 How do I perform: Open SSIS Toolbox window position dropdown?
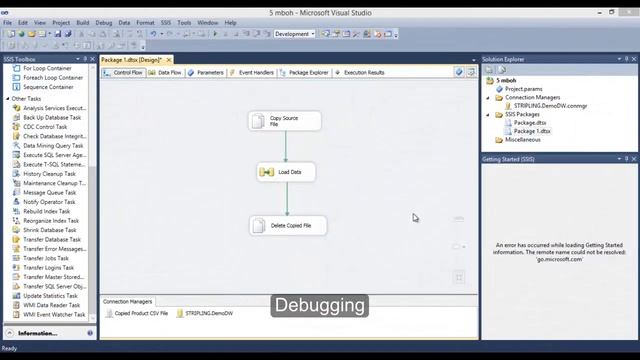[78, 59]
